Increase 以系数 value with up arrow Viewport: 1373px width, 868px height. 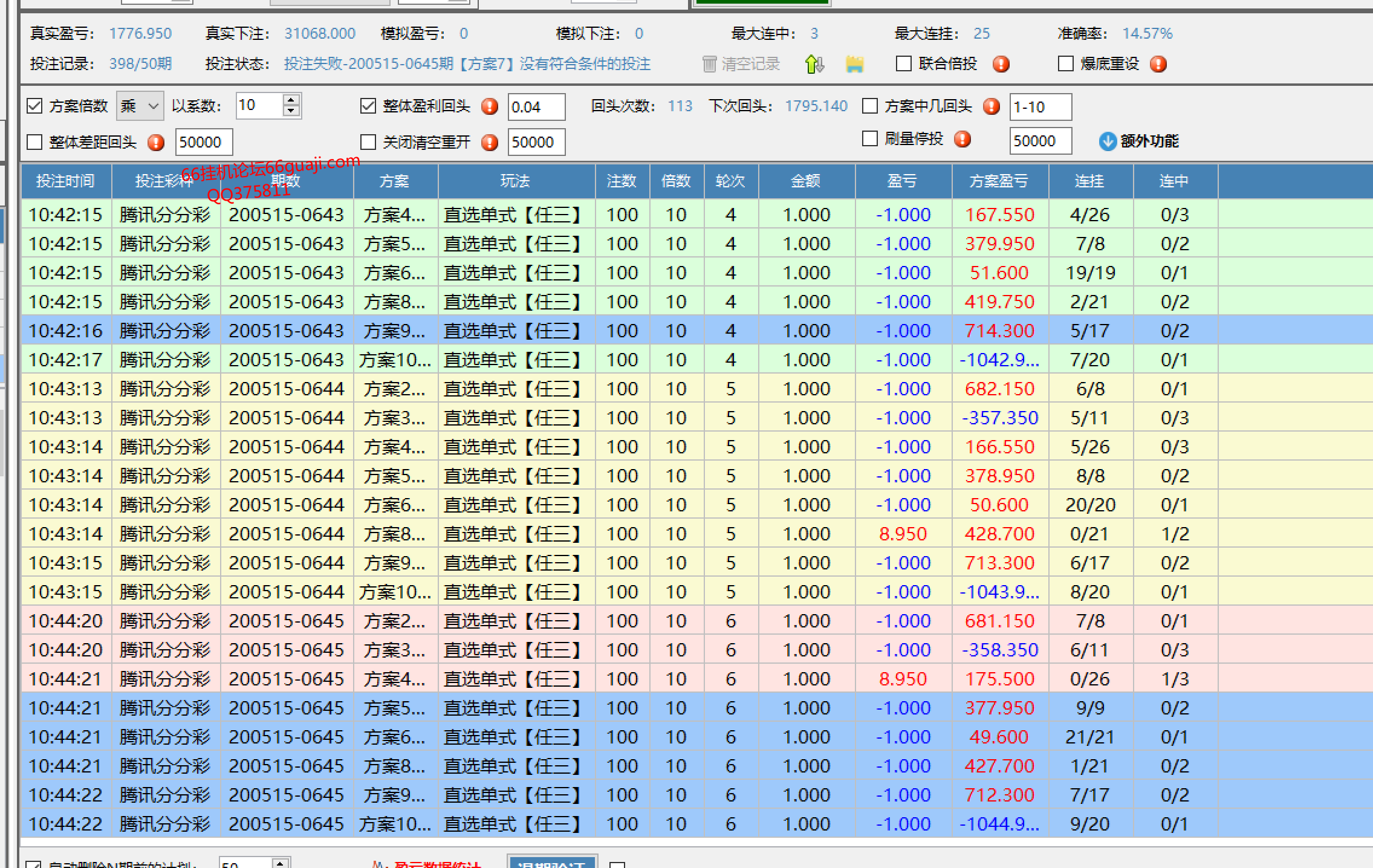291,100
